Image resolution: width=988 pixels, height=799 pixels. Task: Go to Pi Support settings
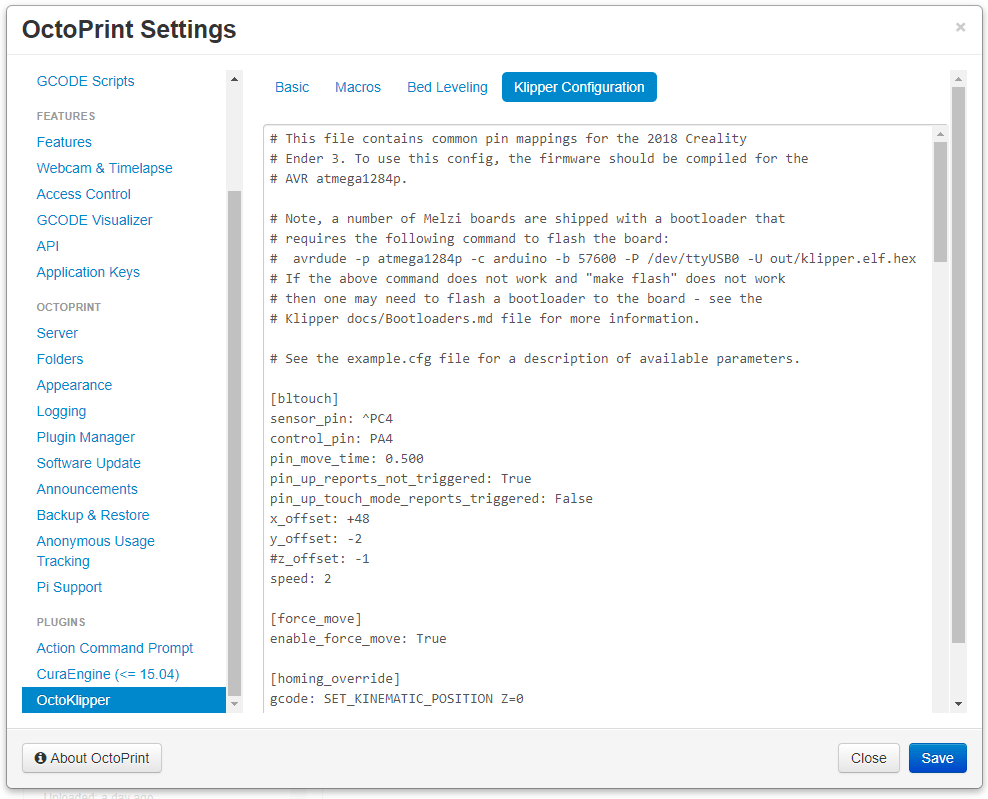[x=69, y=587]
